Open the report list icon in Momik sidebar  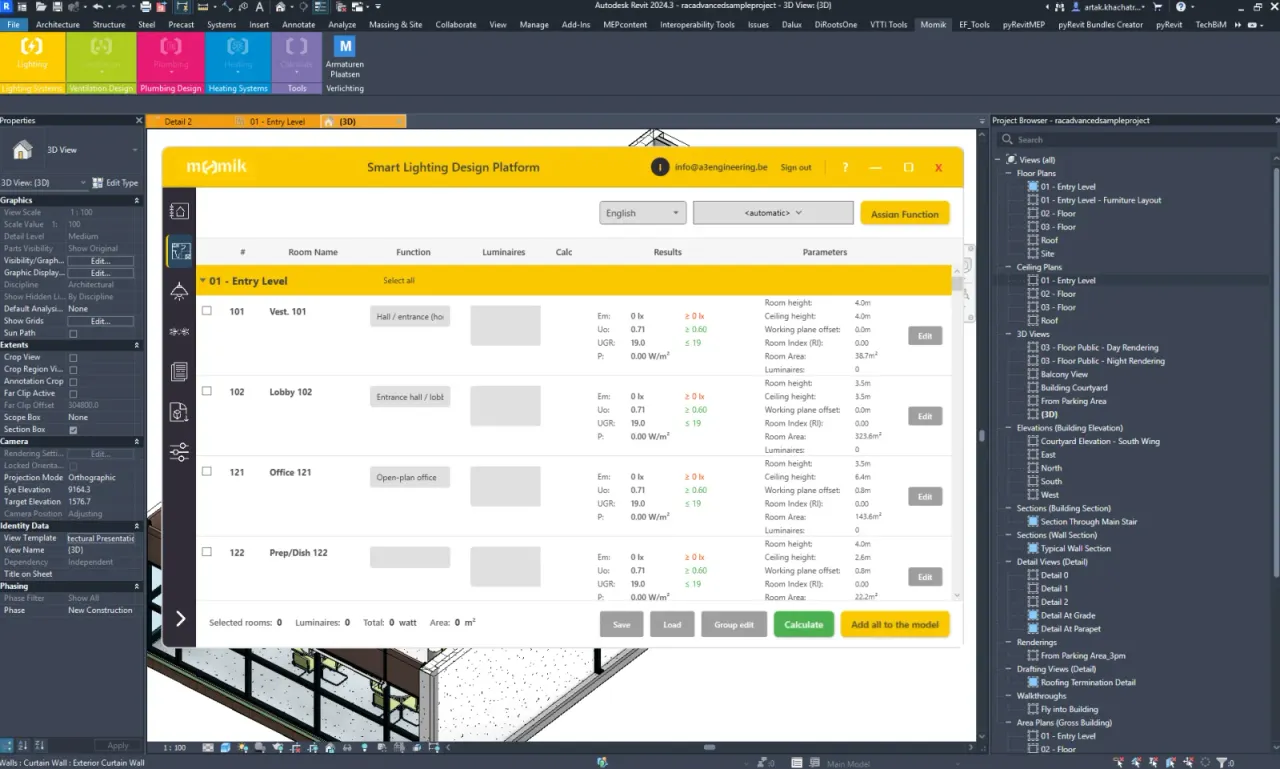click(x=179, y=372)
